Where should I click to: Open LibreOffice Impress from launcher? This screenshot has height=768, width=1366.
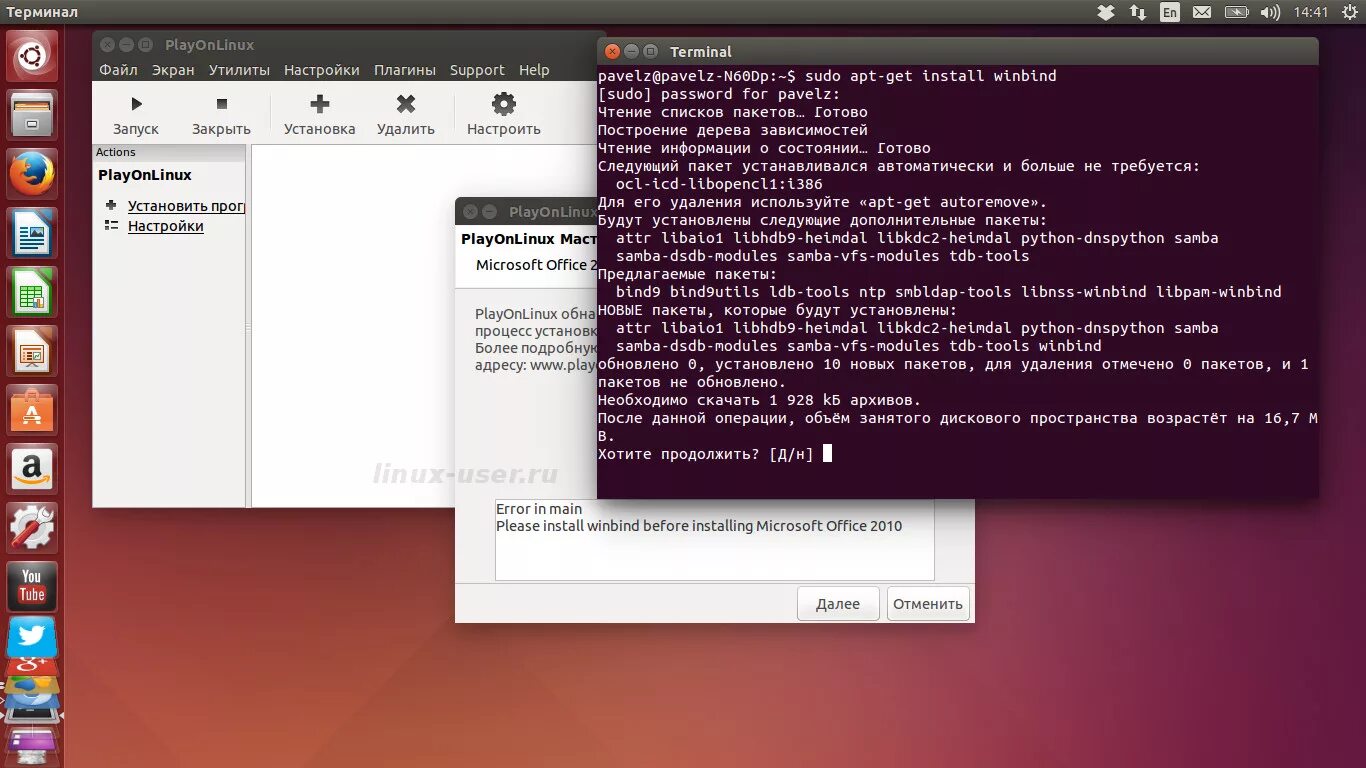(x=32, y=351)
